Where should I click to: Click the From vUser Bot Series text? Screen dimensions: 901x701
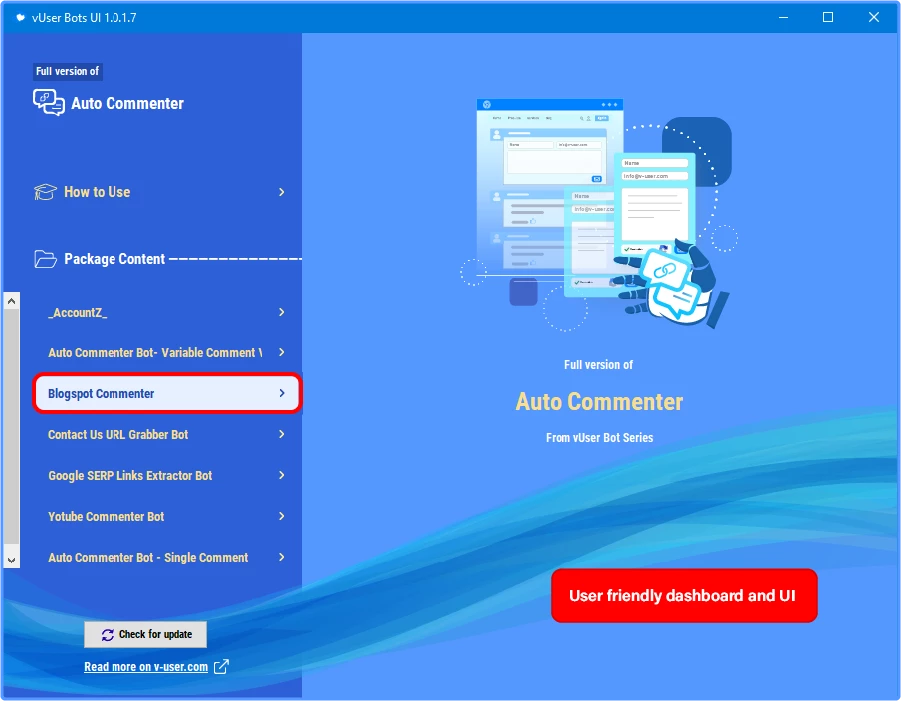pyautogui.click(x=599, y=438)
